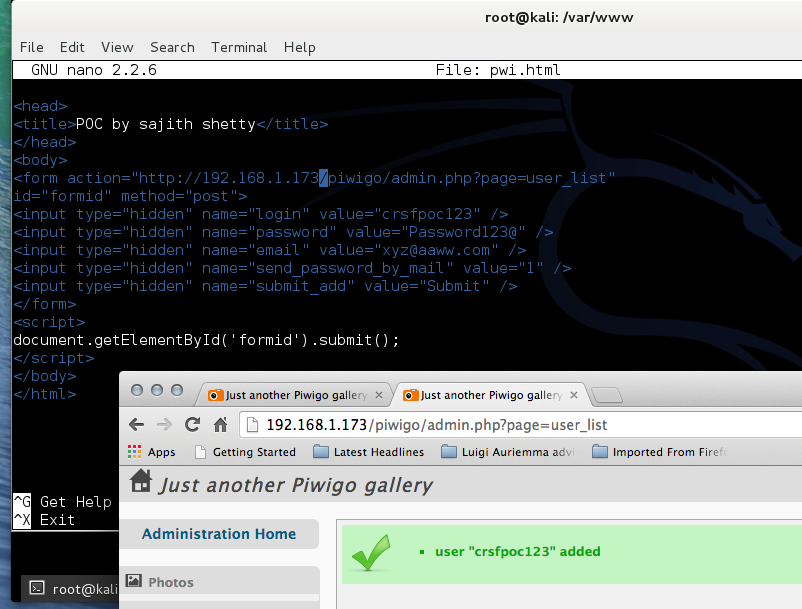The height and width of the screenshot is (609, 802).
Task: Open the Terminal menu
Action: point(239,48)
